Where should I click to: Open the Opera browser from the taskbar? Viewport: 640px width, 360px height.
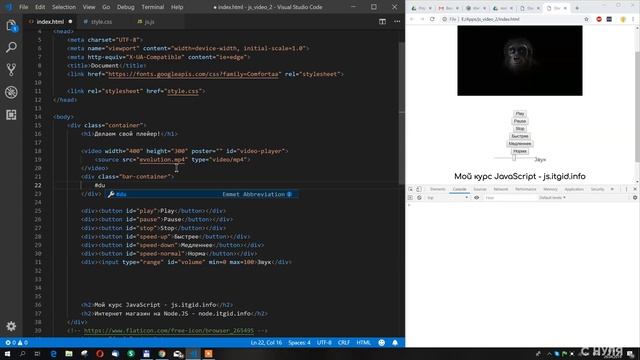point(100,354)
